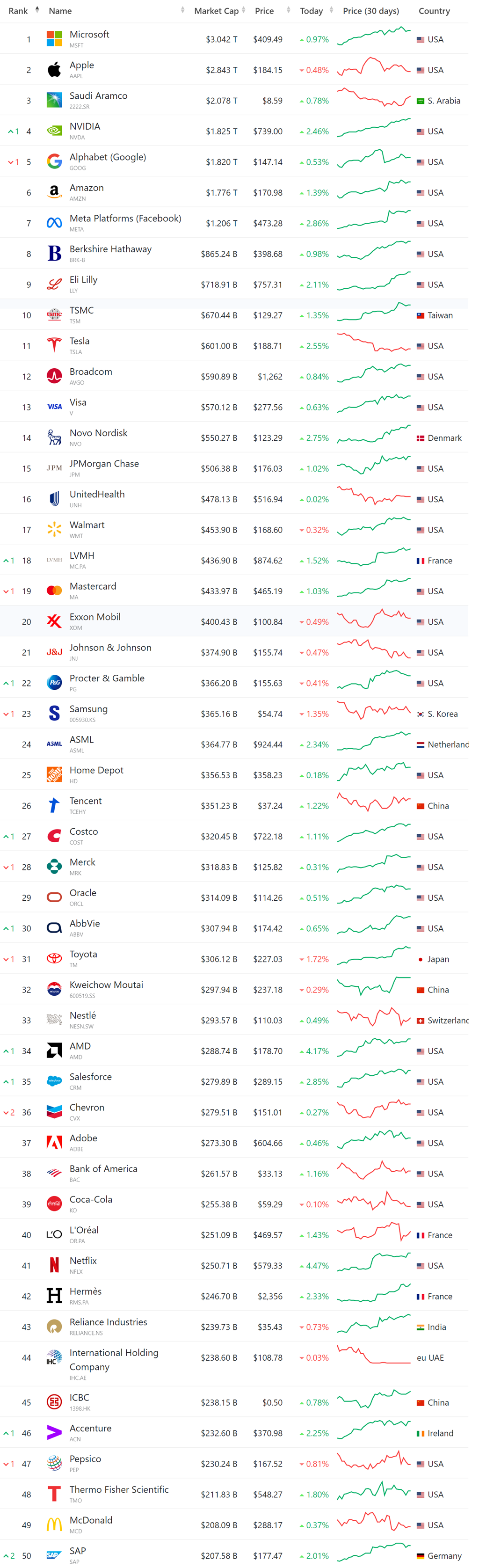Open the Berkshire Hathaway company link
The image size is (479, 1568).
[x=110, y=249]
